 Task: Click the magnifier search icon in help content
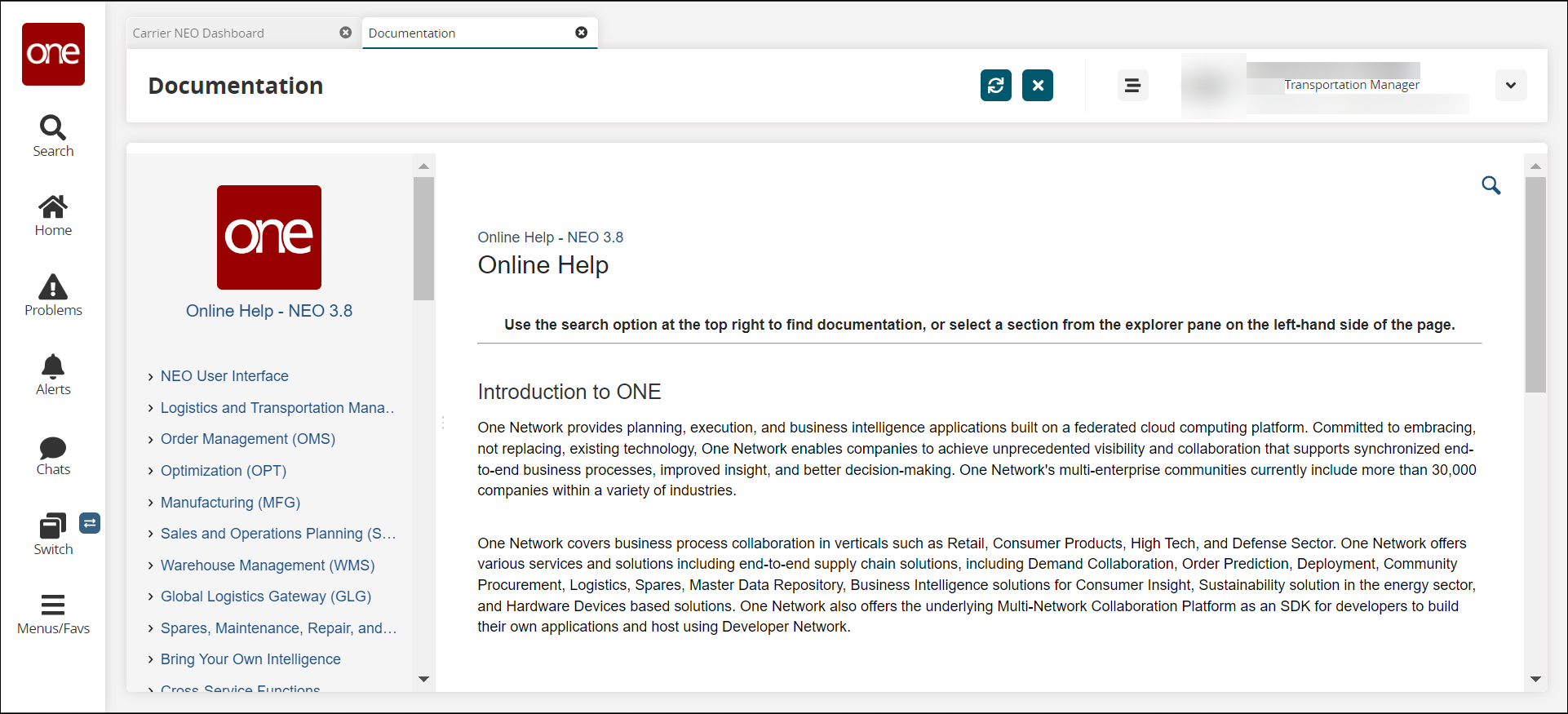coord(1491,185)
